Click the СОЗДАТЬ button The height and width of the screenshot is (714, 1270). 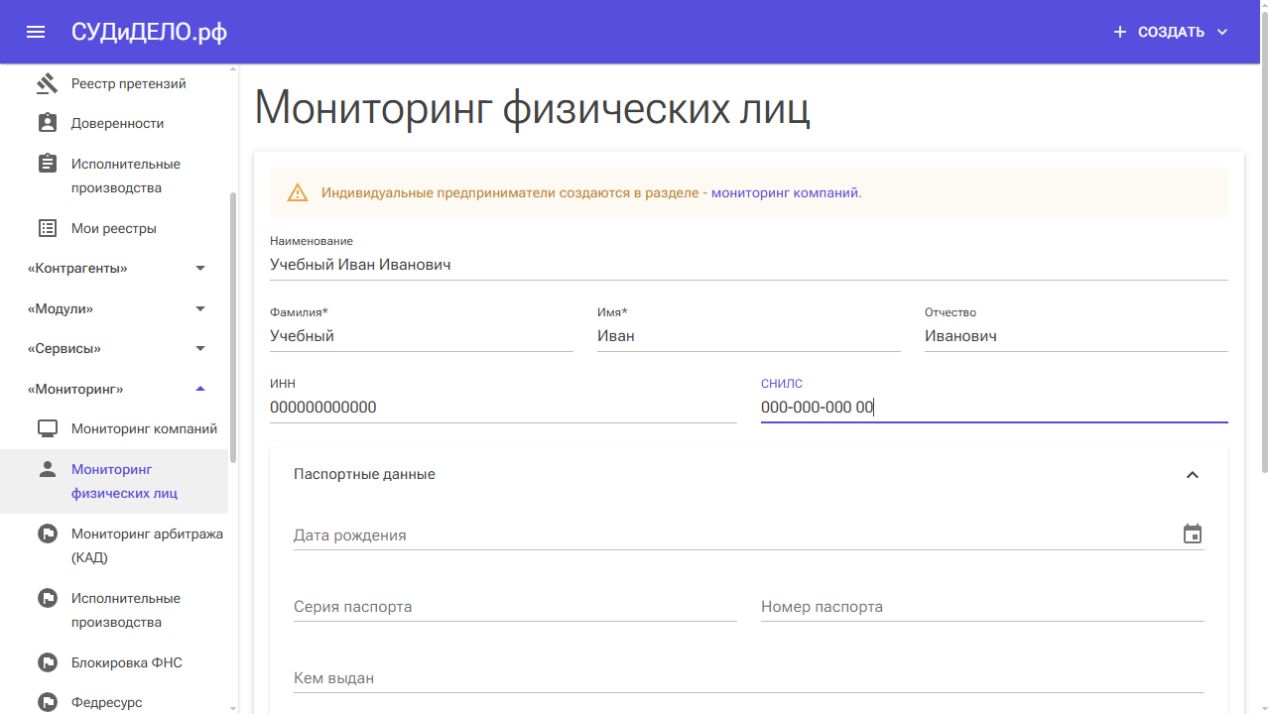pyautogui.click(x=1171, y=32)
